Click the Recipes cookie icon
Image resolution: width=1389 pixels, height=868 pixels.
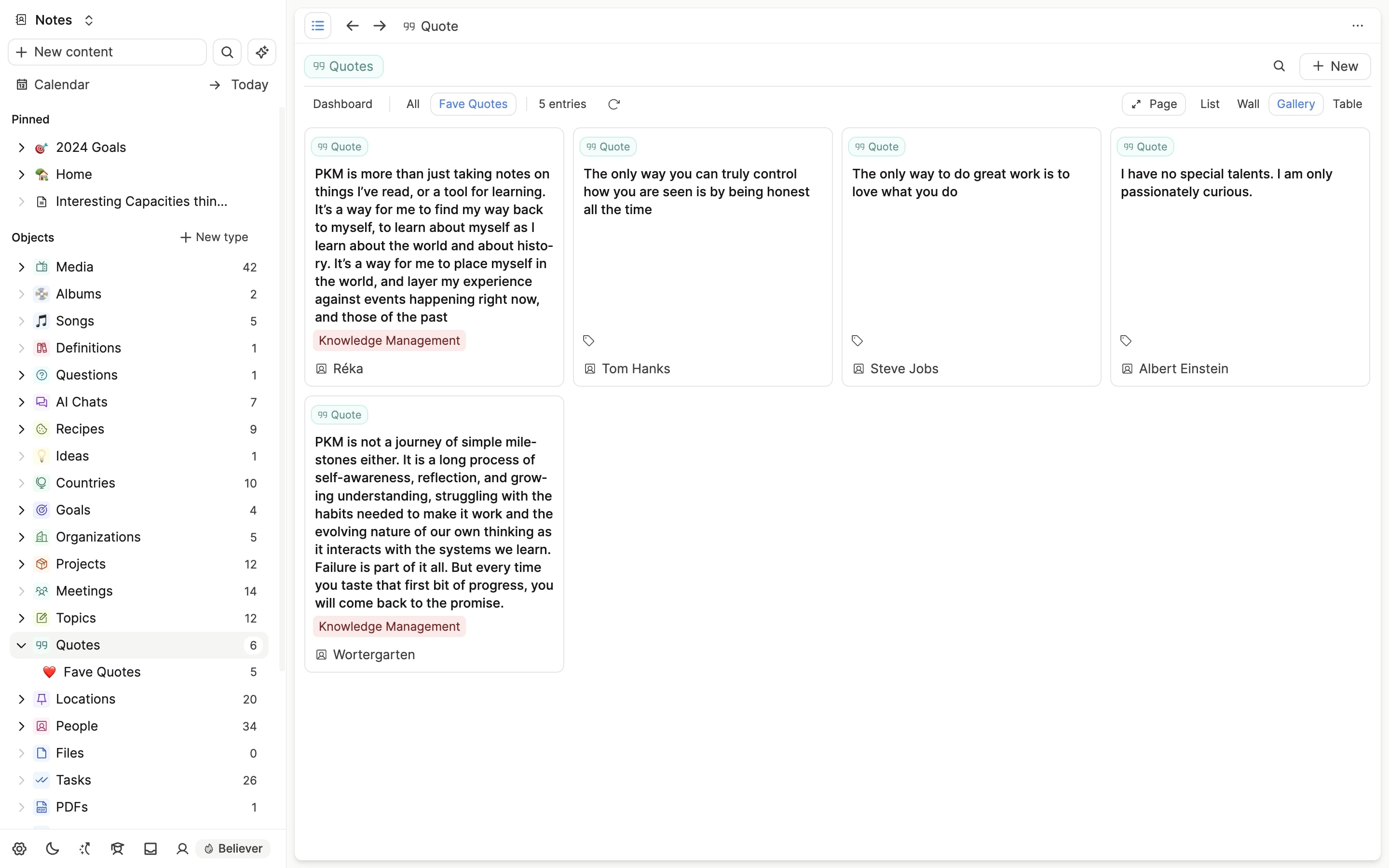click(42, 429)
